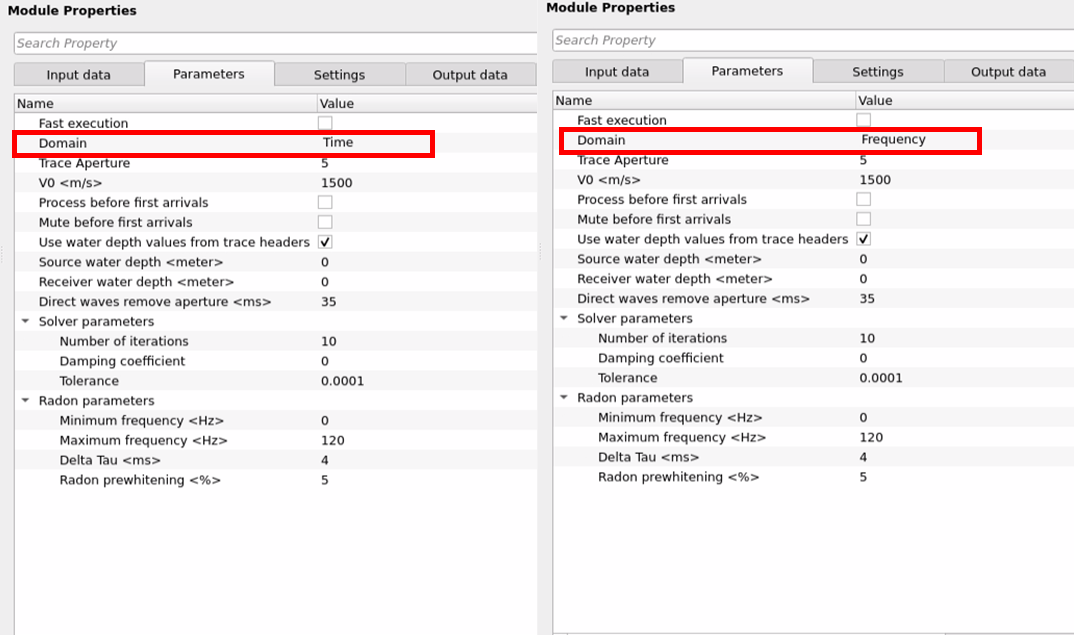Image resolution: width=1074 pixels, height=635 pixels.
Task: Enable Mute before first arrivals in right panel
Action: [864, 219]
